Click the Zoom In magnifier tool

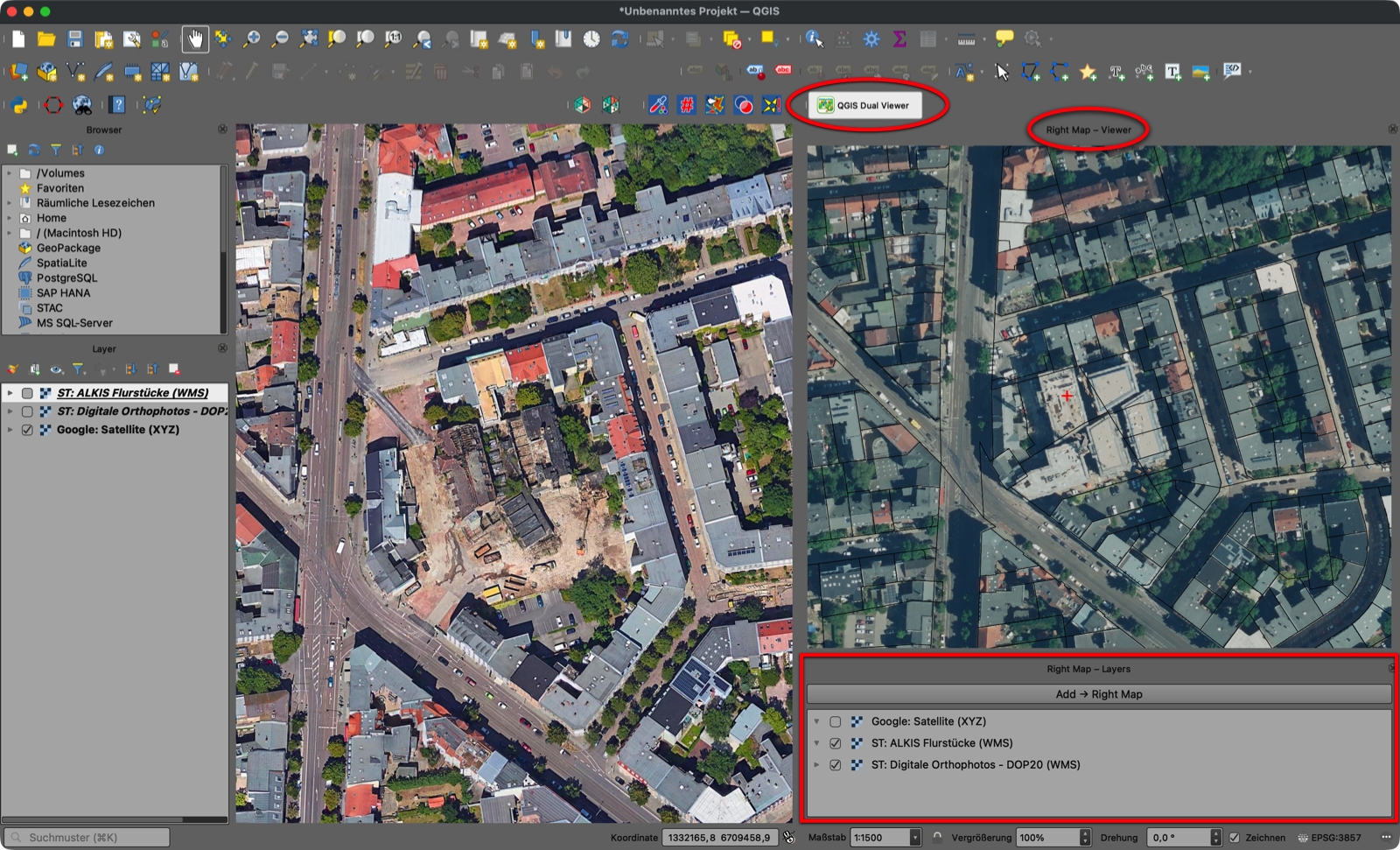(x=251, y=39)
